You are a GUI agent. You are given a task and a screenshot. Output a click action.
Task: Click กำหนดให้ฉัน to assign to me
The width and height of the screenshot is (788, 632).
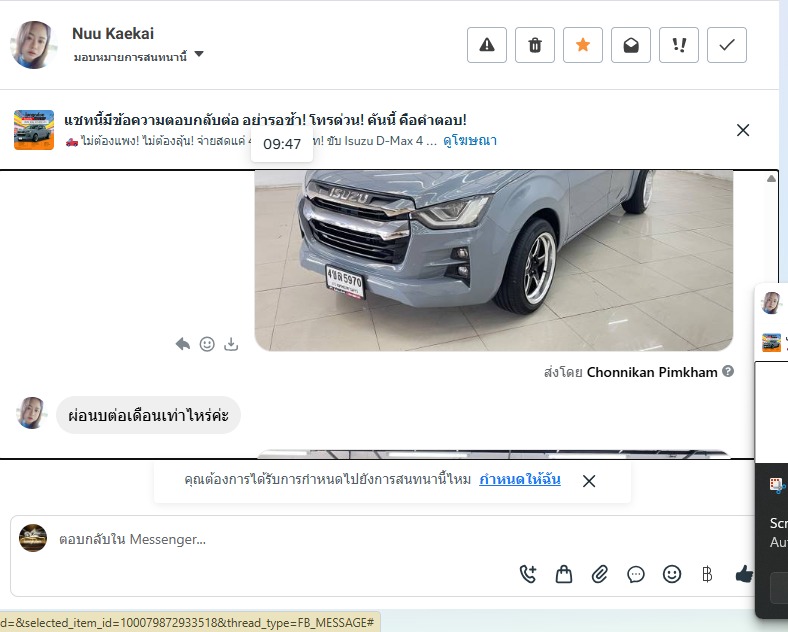pyautogui.click(x=520, y=479)
